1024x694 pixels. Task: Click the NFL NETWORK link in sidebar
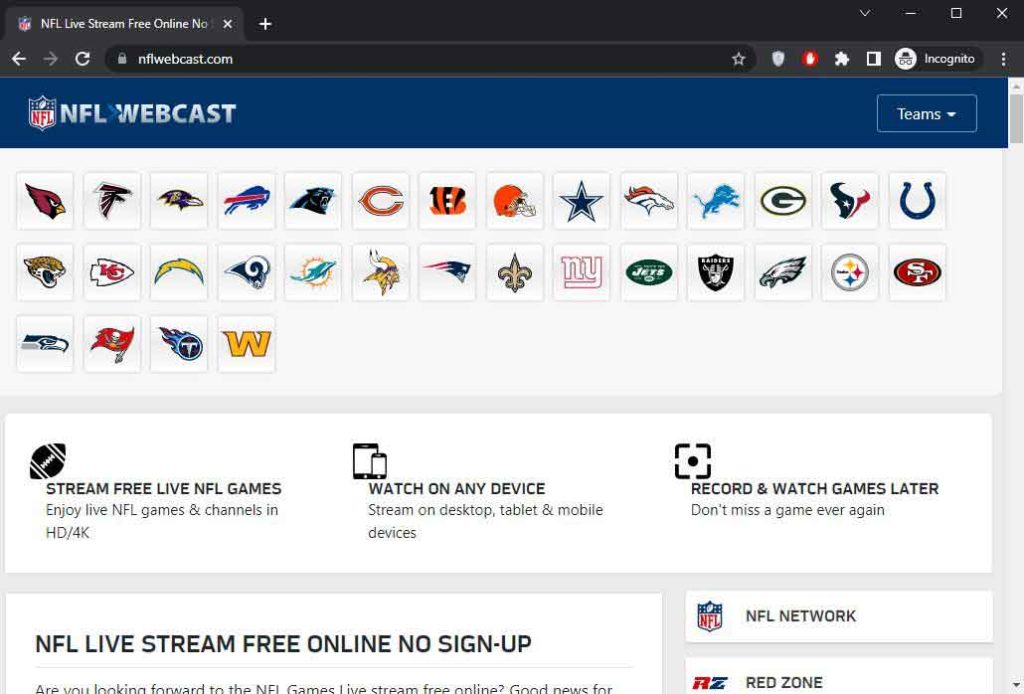800,616
